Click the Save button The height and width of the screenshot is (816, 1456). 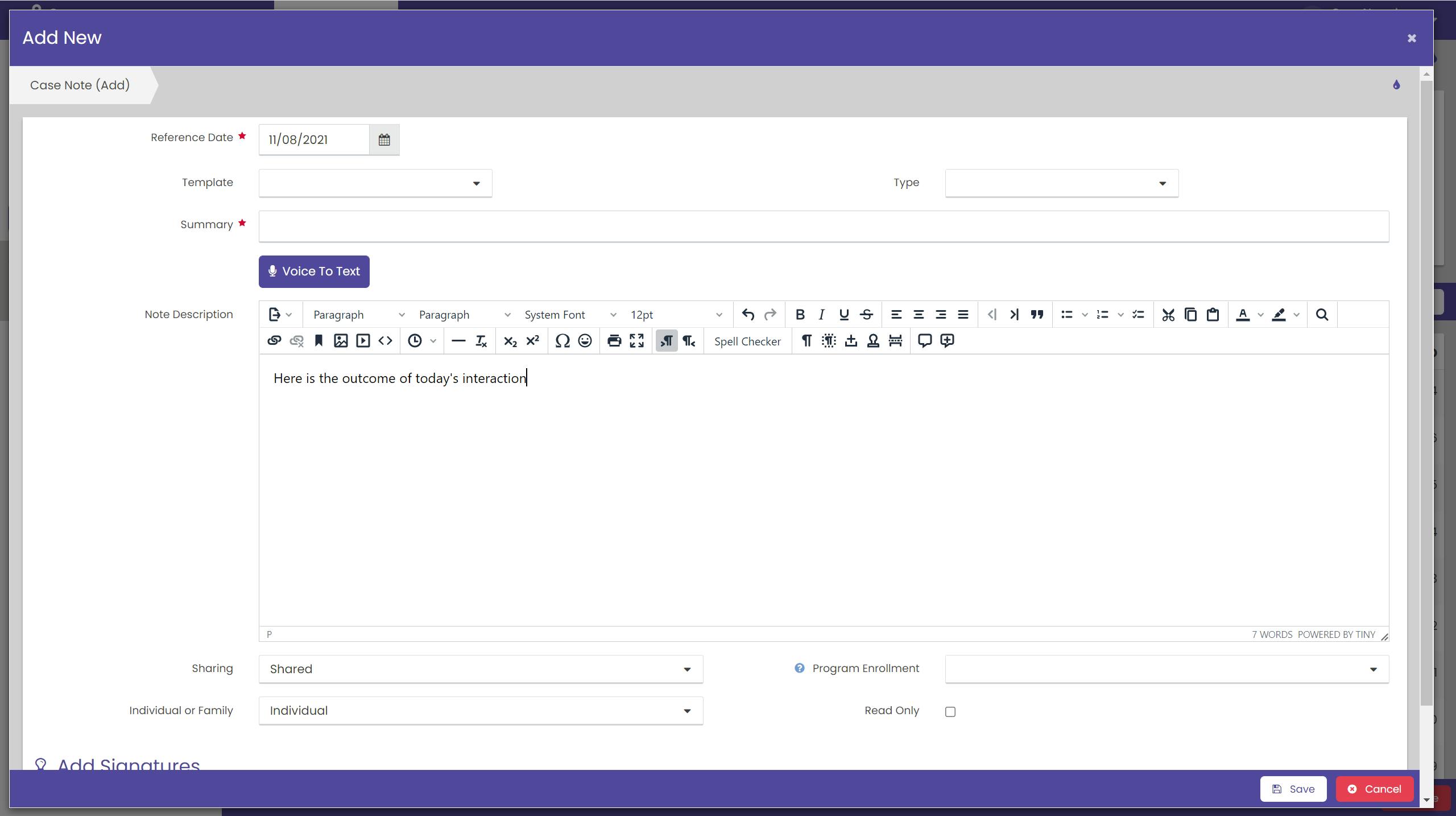(x=1293, y=789)
